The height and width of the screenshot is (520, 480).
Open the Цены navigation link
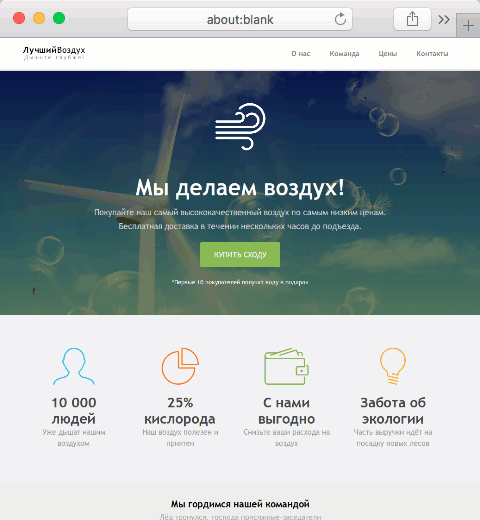pyautogui.click(x=388, y=54)
